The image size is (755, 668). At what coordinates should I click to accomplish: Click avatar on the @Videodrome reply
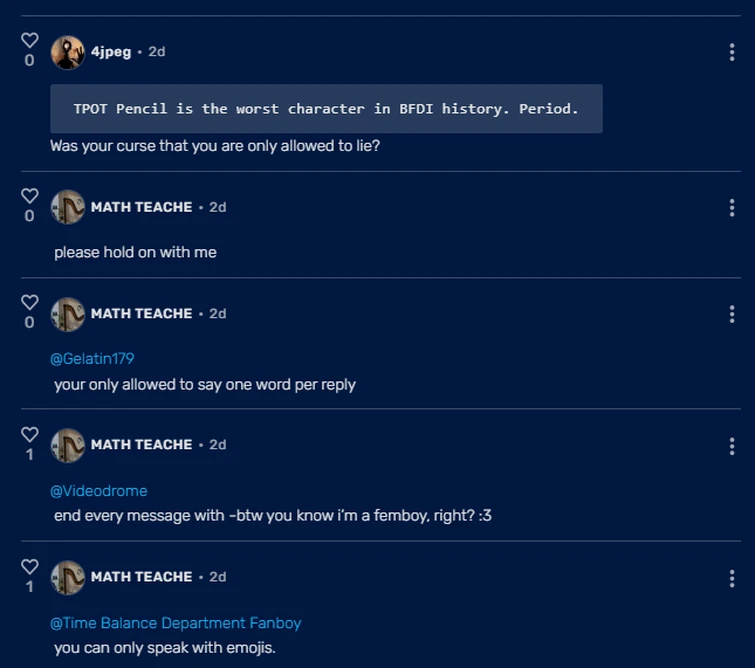click(68, 445)
